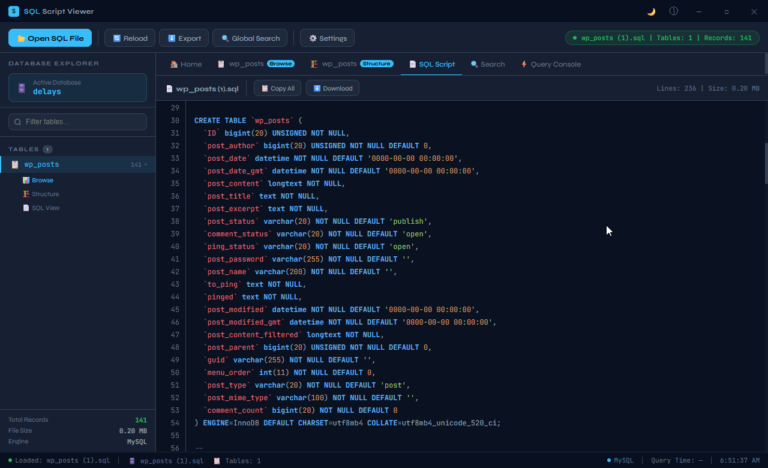This screenshot has height=468, width=768.
Task: Click the active database icon
Action: 22,88
